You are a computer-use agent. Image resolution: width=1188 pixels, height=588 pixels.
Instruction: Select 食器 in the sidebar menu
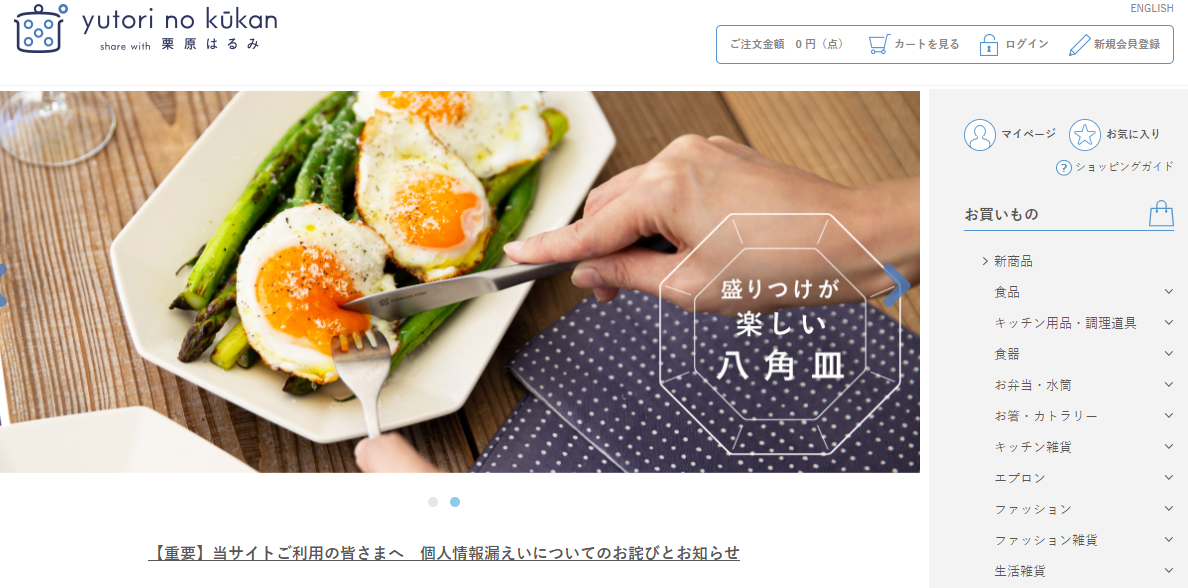[1007, 354]
